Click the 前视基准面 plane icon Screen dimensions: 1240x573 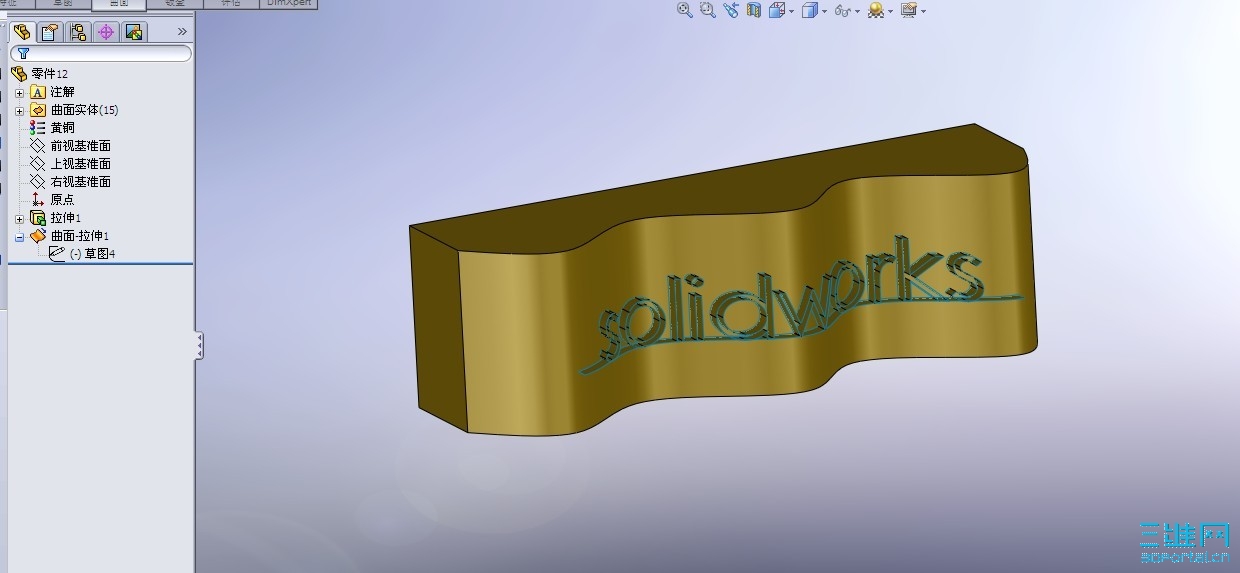(38, 146)
